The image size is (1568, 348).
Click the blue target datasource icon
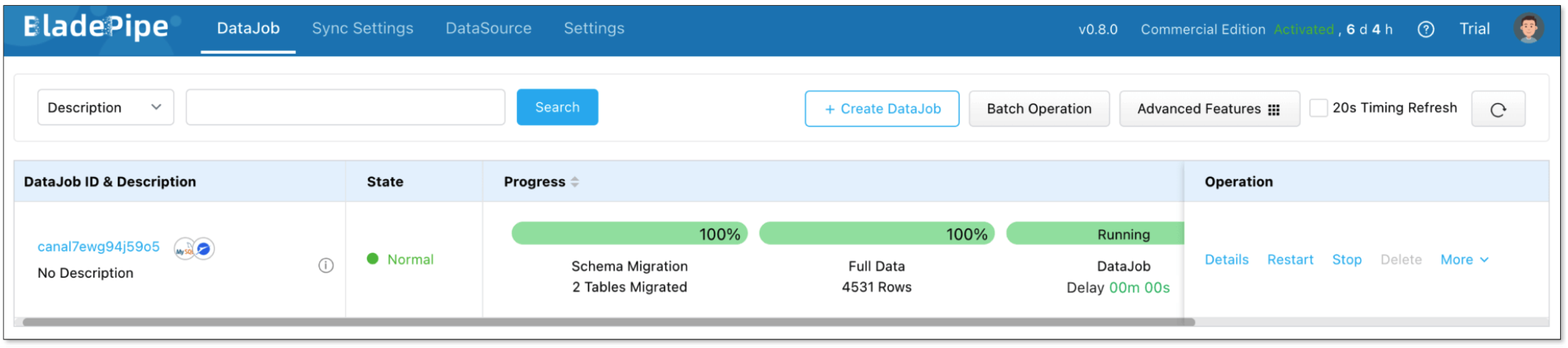(204, 249)
